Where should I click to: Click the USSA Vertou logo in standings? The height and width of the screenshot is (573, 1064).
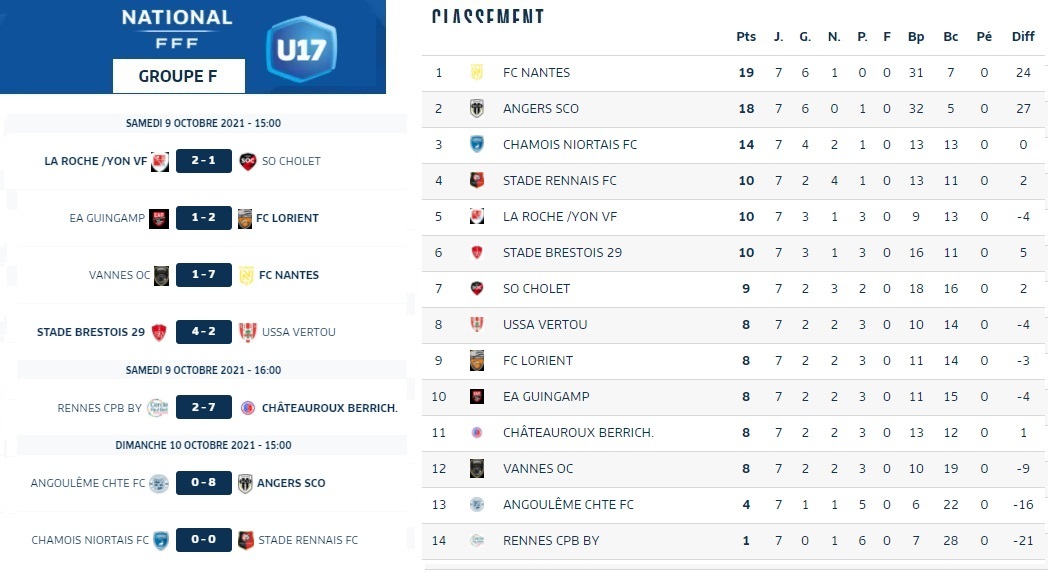477,325
